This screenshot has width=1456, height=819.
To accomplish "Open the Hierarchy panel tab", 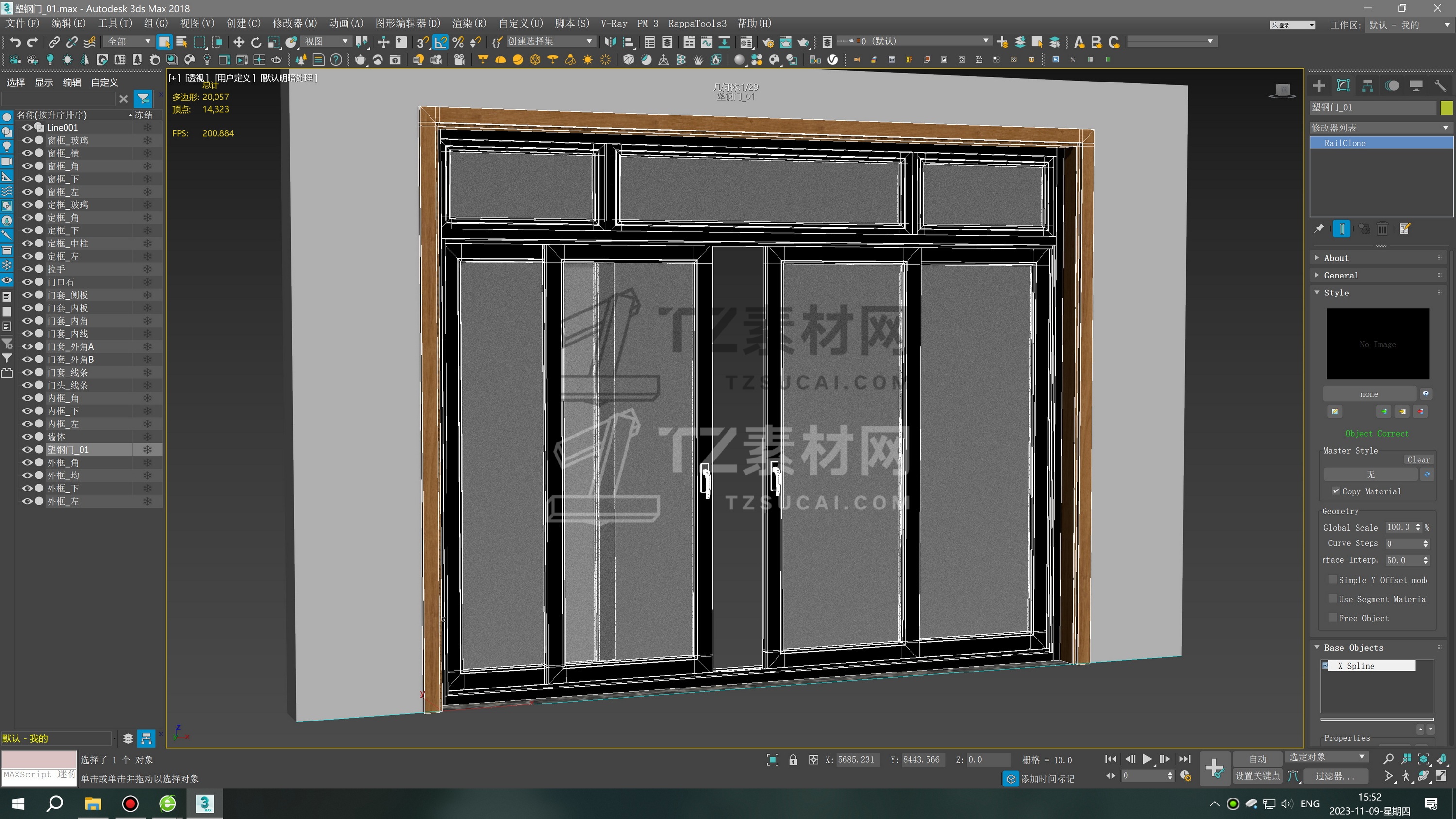I will [1367, 86].
